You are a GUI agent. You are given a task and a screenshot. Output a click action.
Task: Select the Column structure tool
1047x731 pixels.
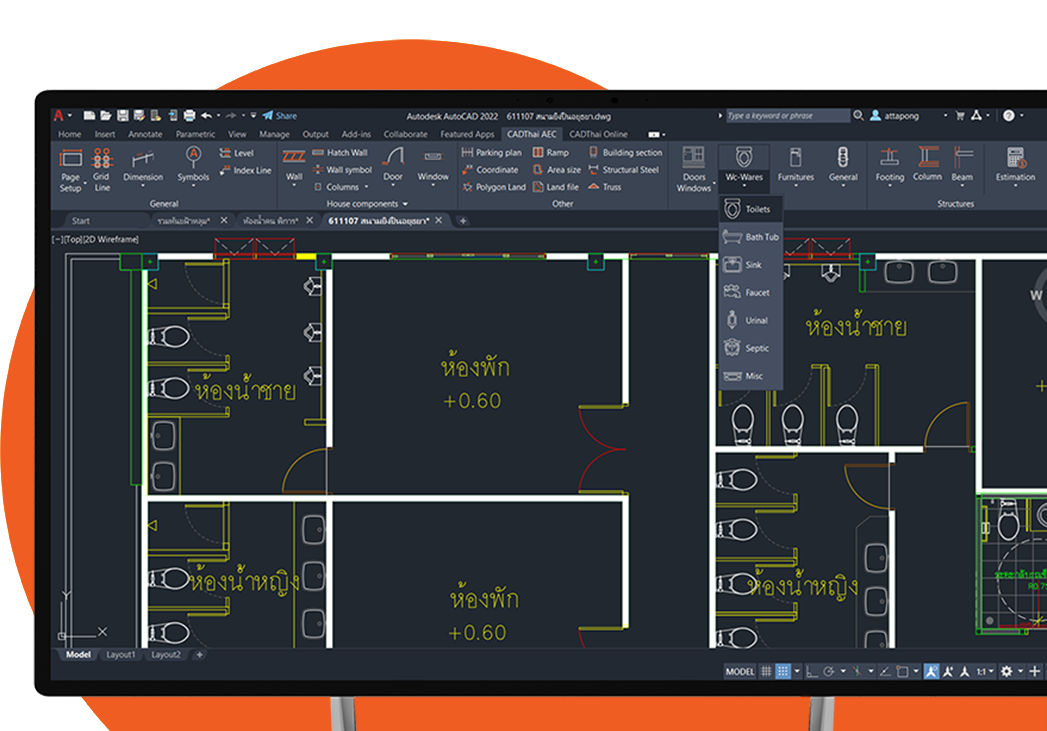pyautogui.click(x=927, y=164)
